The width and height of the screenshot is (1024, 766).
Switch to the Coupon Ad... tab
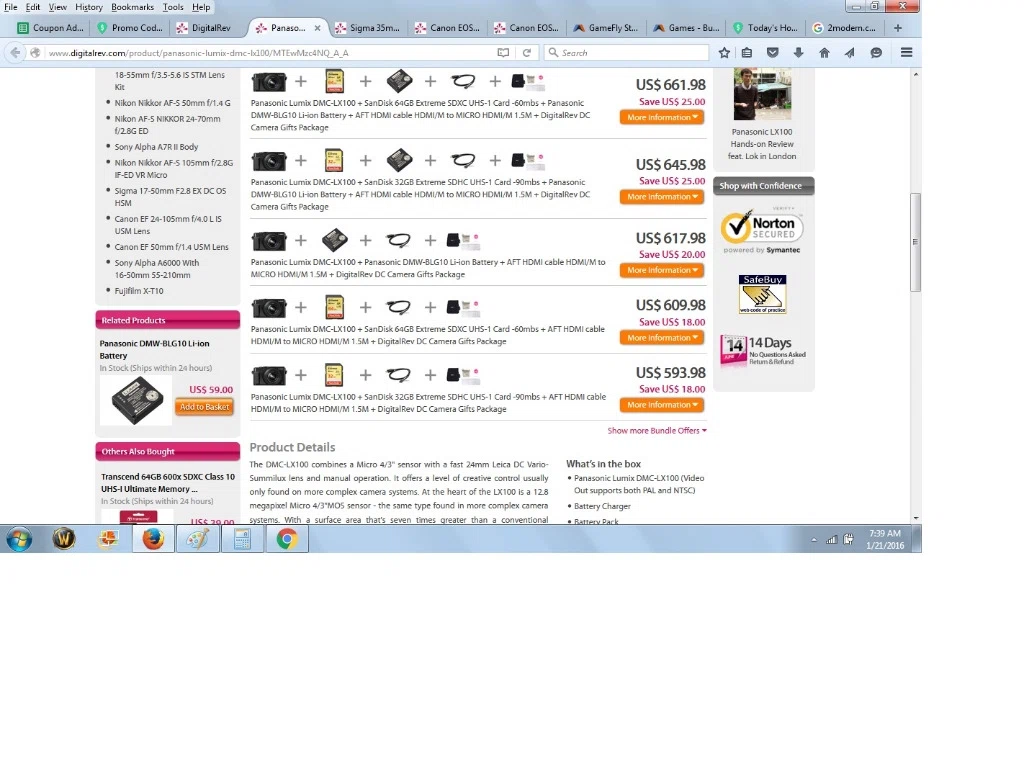click(51, 28)
